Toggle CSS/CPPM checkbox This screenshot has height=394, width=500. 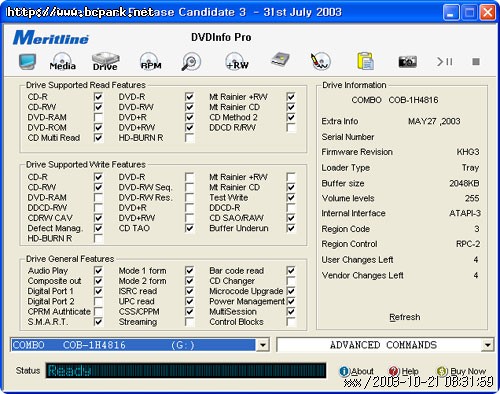[x=189, y=311]
